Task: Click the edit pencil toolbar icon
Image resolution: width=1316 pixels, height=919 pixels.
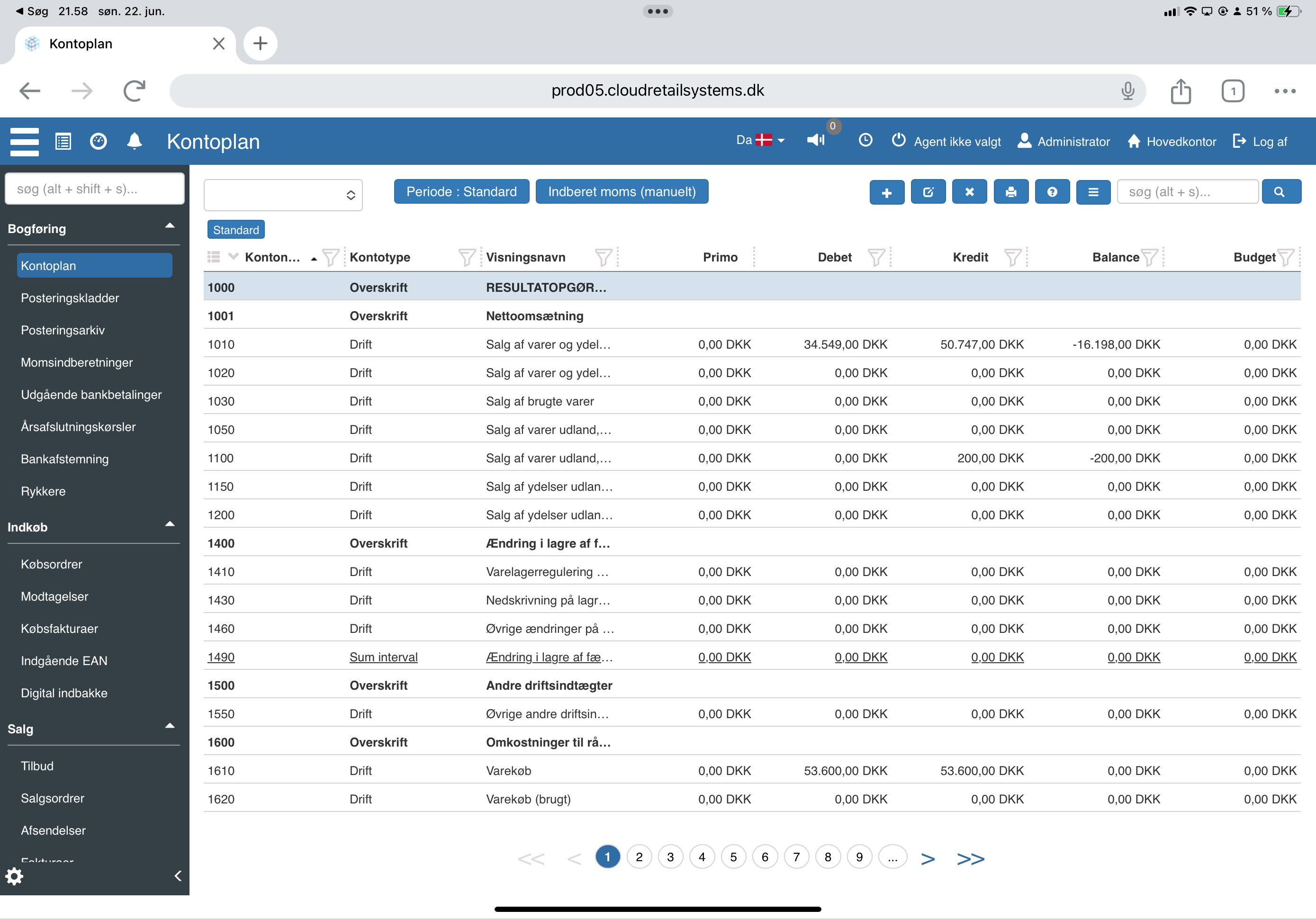Action: click(x=928, y=192)
